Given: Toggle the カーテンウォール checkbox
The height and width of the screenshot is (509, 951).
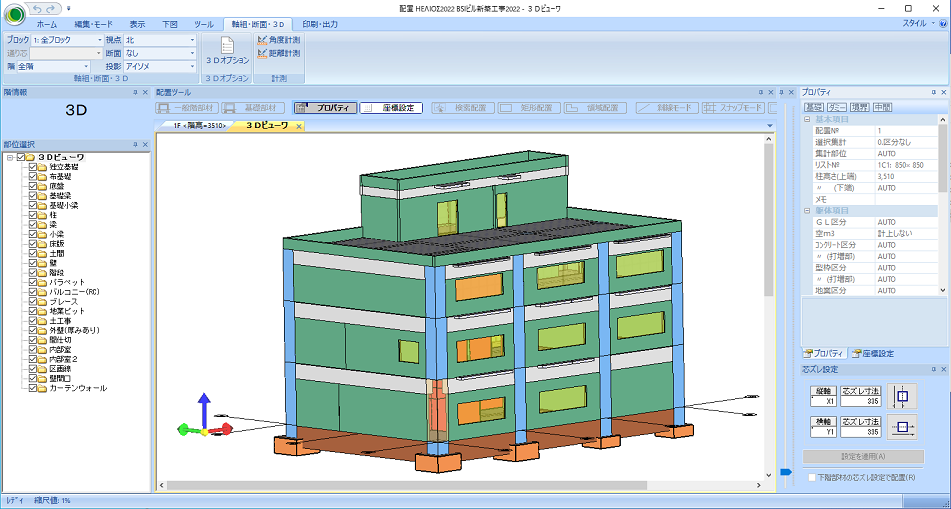Looking at the screenshot, I should point(33,388).
